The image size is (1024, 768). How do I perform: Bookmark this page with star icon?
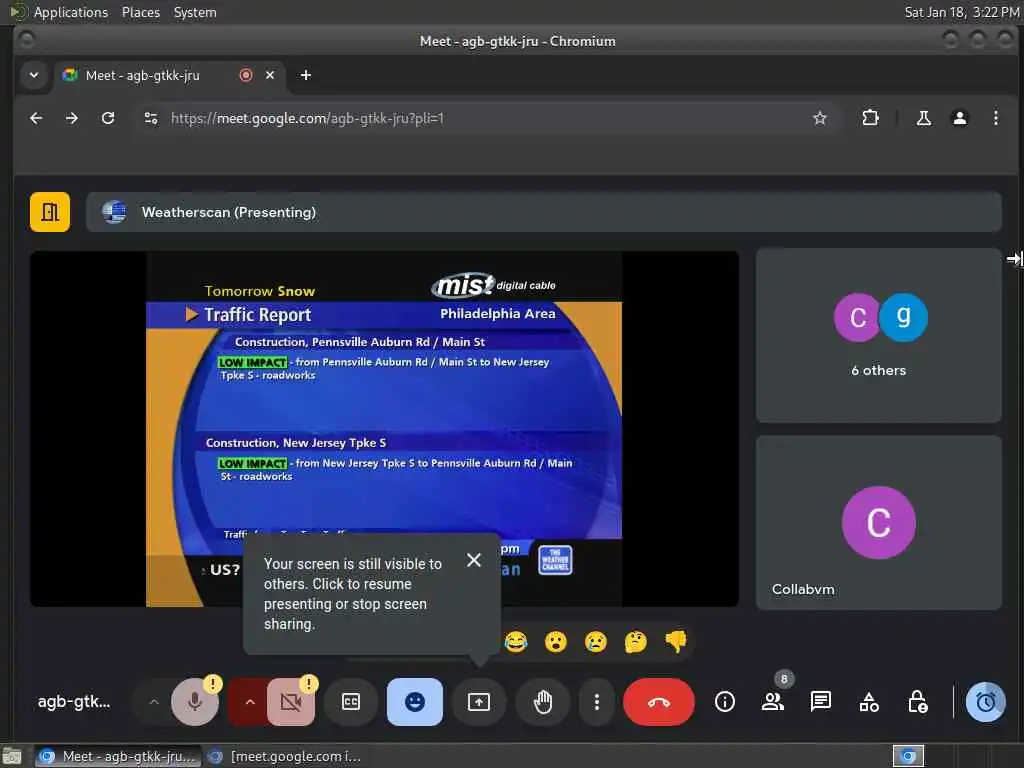820,118
